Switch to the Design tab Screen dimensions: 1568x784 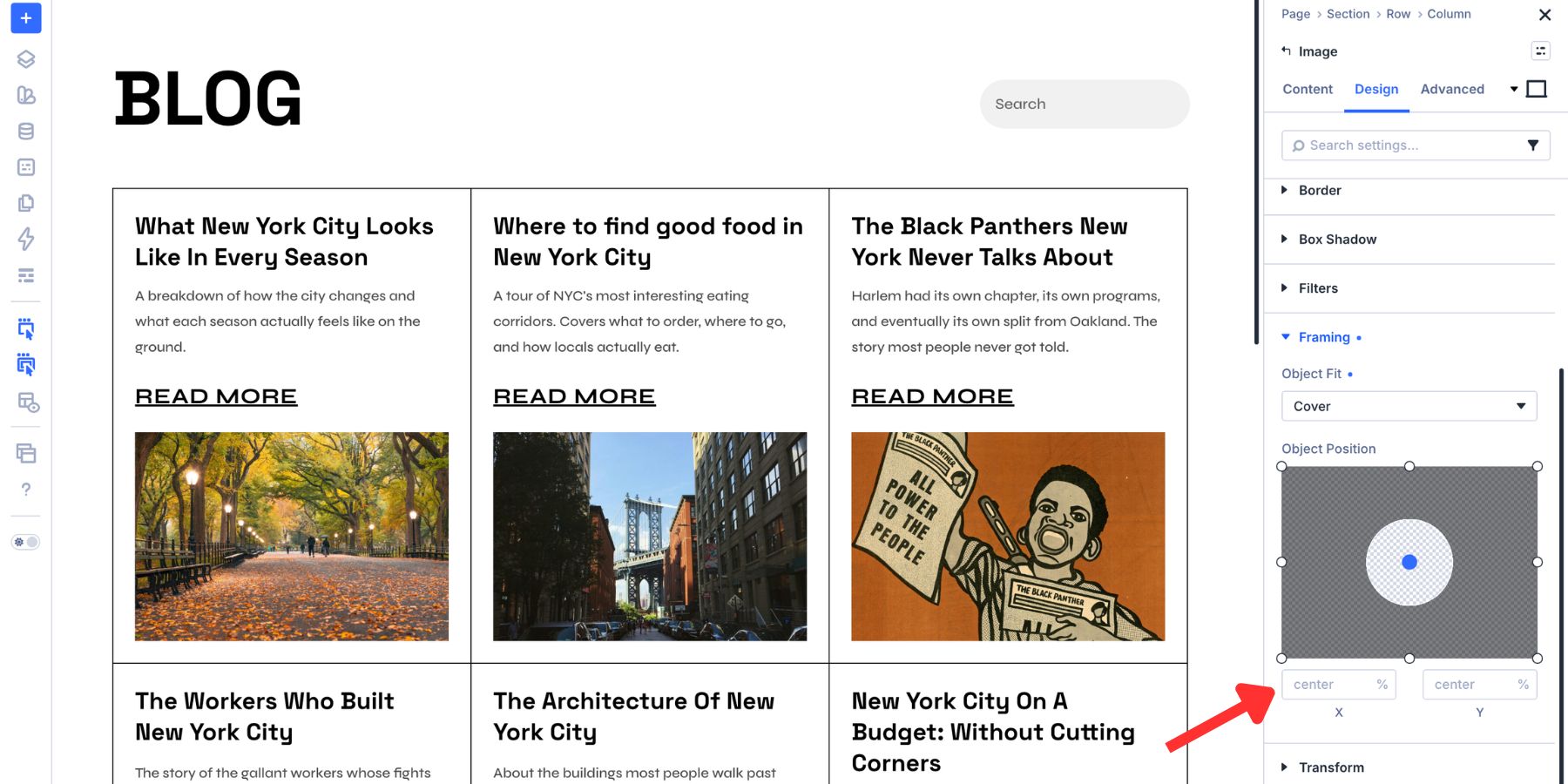point(1376,89)
